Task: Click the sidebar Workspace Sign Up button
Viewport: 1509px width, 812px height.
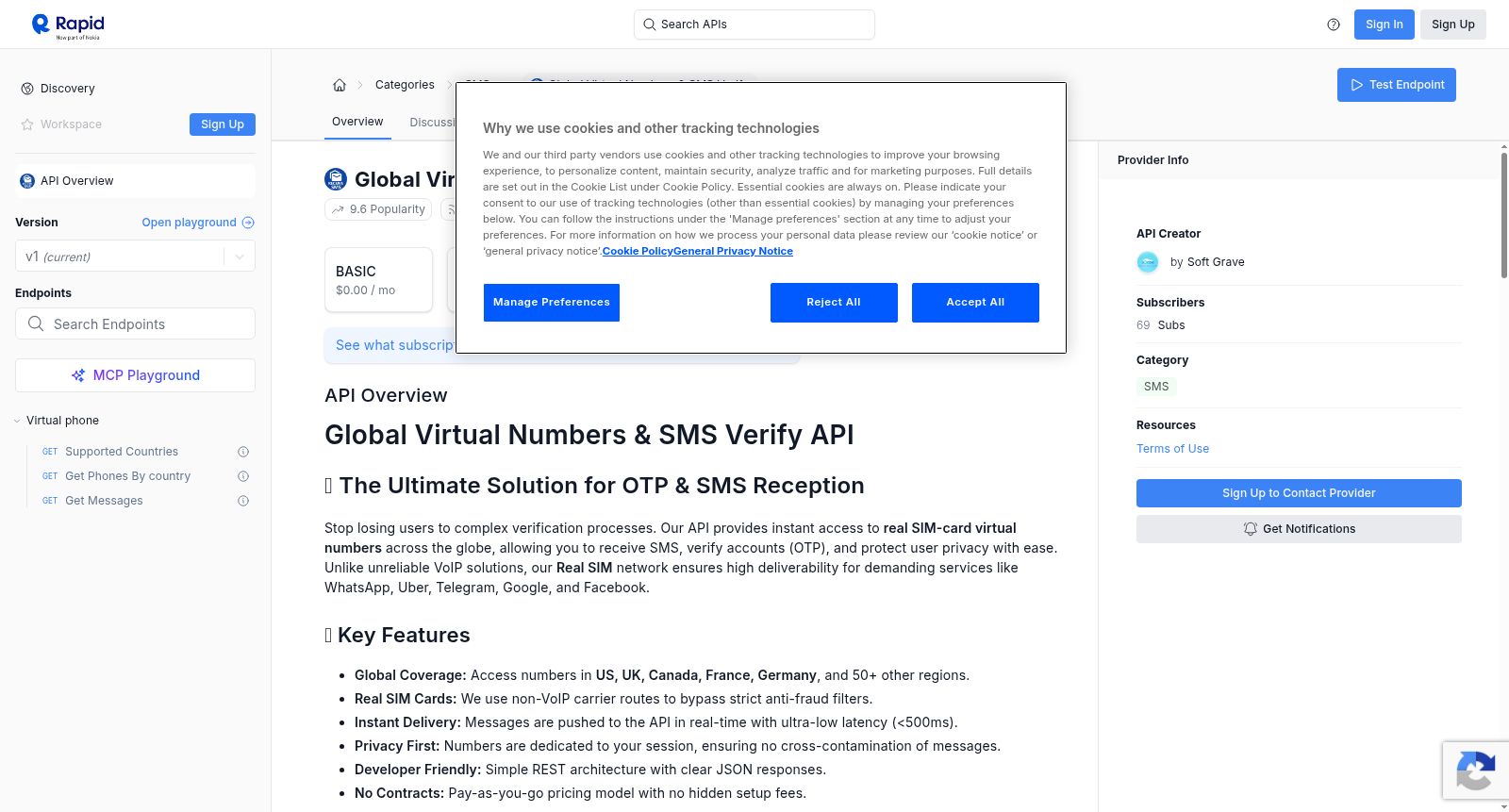Action: (223, 124)
